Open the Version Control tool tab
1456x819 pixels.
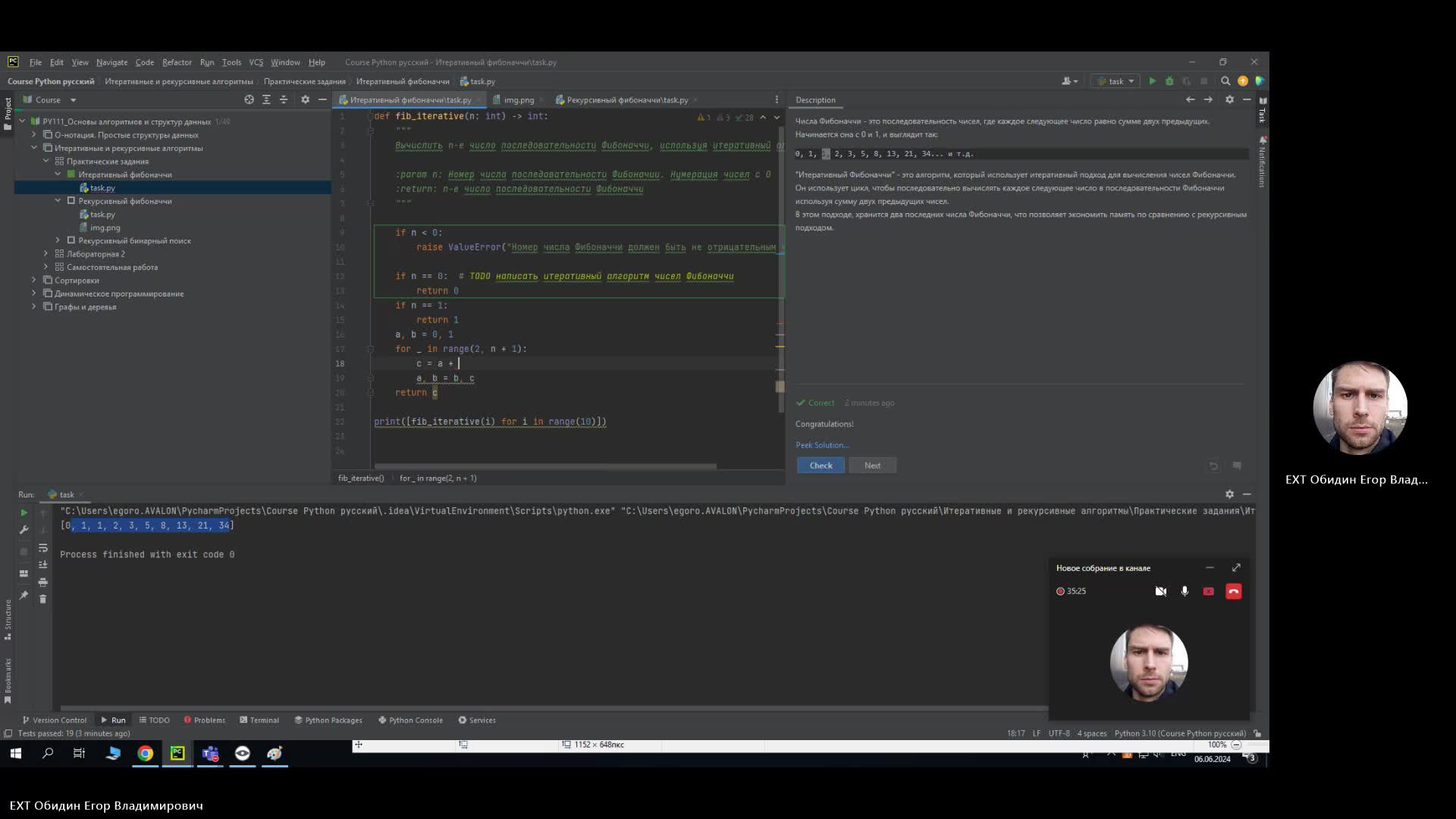[54, 720]
